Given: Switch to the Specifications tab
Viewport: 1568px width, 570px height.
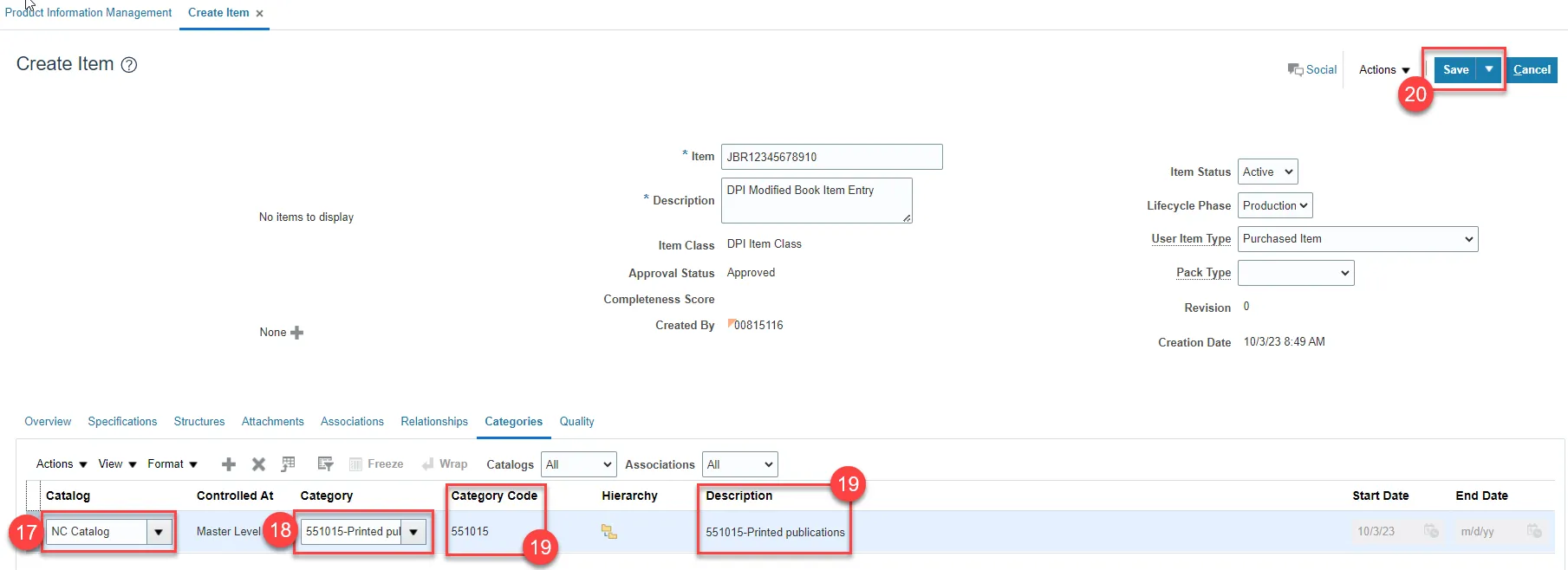Looking at the screenshot, I should [122, 422].
